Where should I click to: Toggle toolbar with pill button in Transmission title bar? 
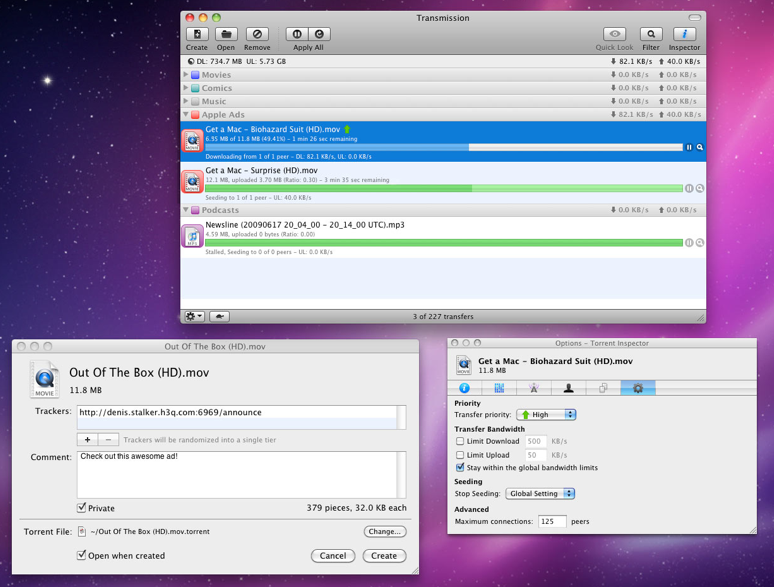[695, 18]
